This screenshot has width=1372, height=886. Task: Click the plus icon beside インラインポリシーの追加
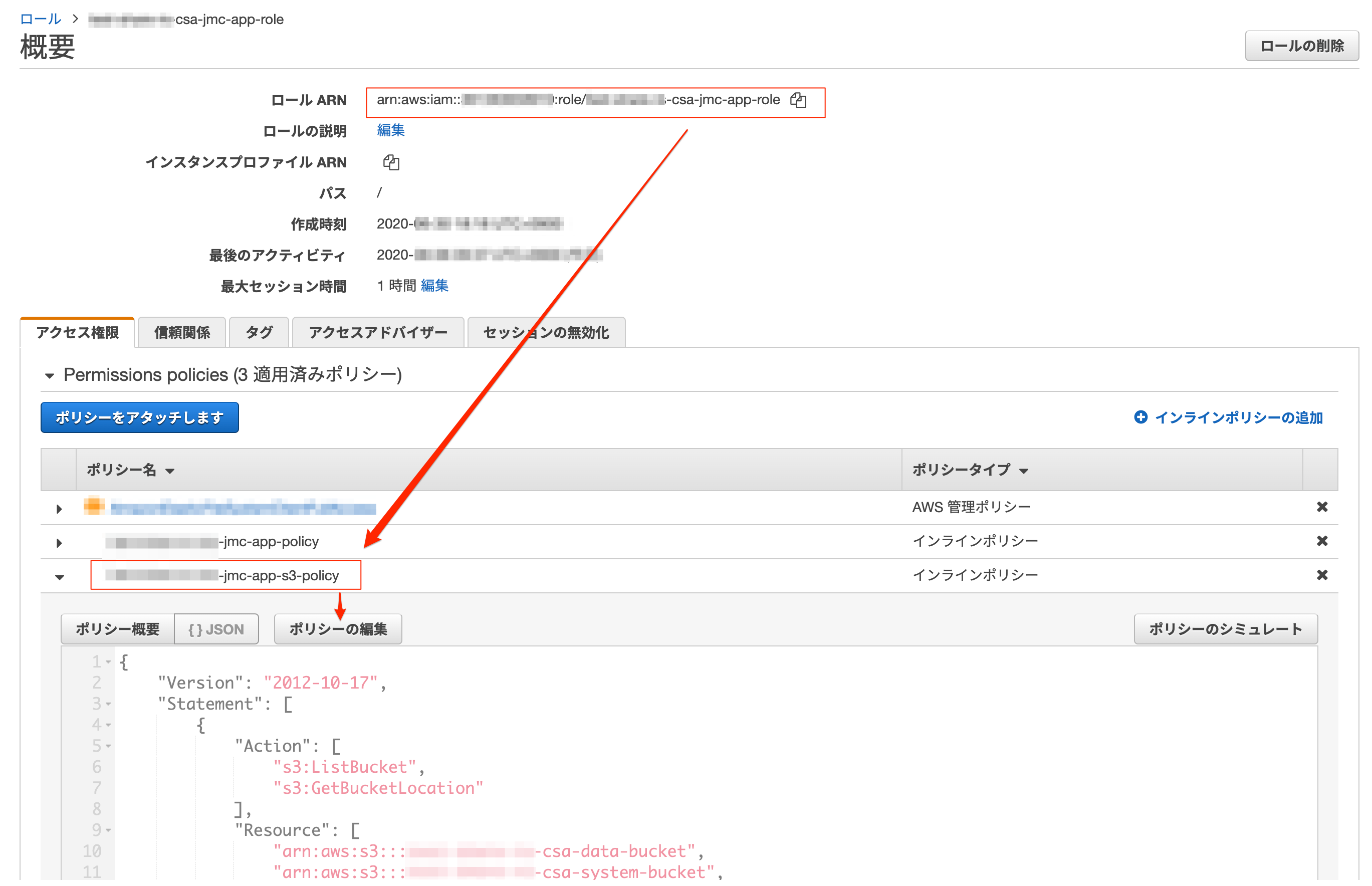[1141, 417]
